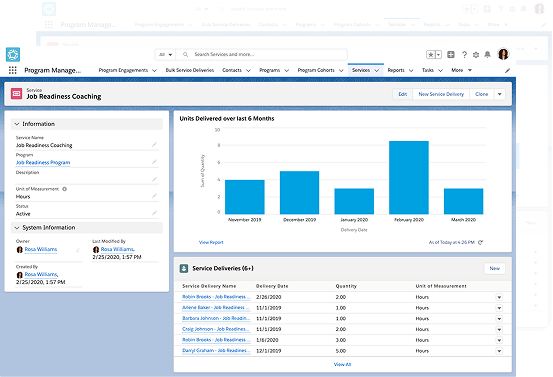Open the Favorites list dropdown arrow

438,55
